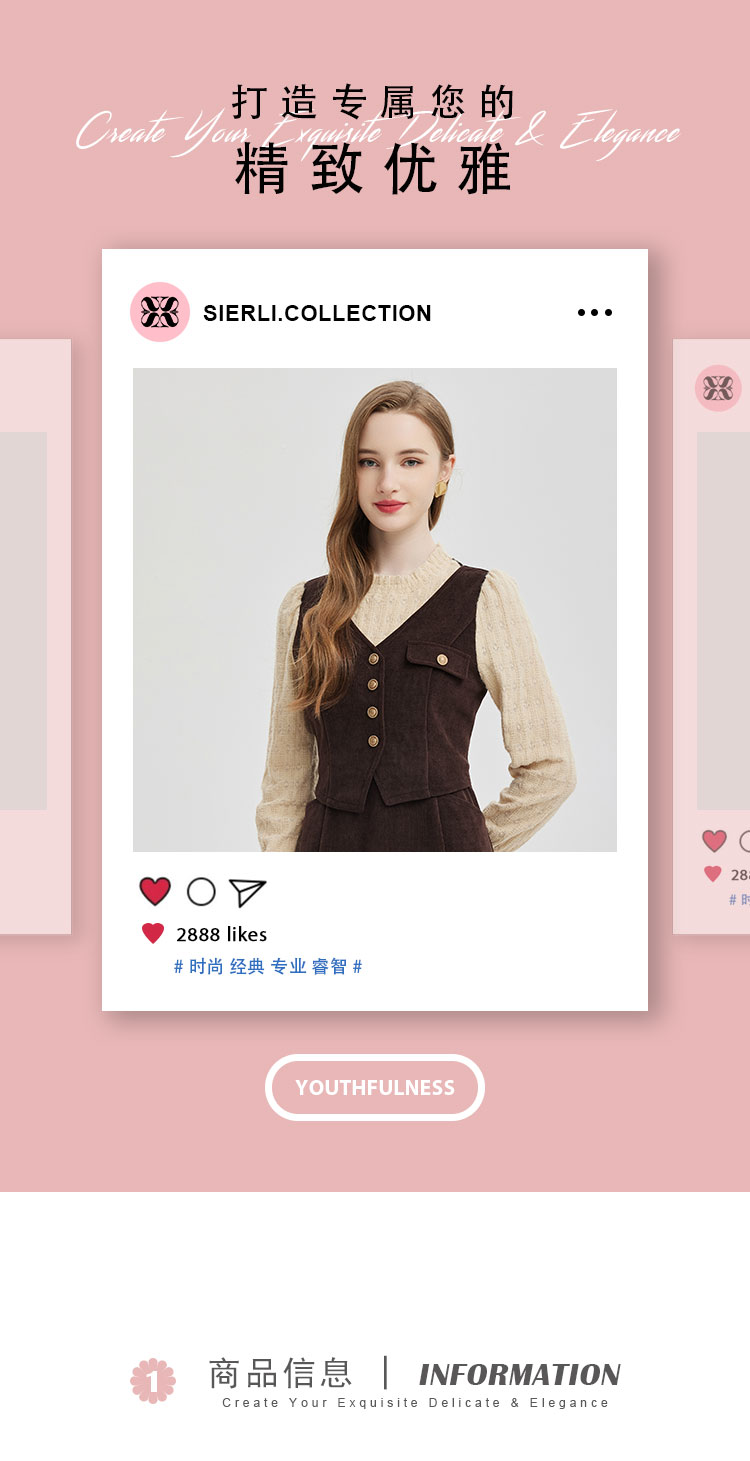Viewport: 750px width, 1461px height.
Task: Click the INFORMATION italic heading
Action: pos(520,1375)
